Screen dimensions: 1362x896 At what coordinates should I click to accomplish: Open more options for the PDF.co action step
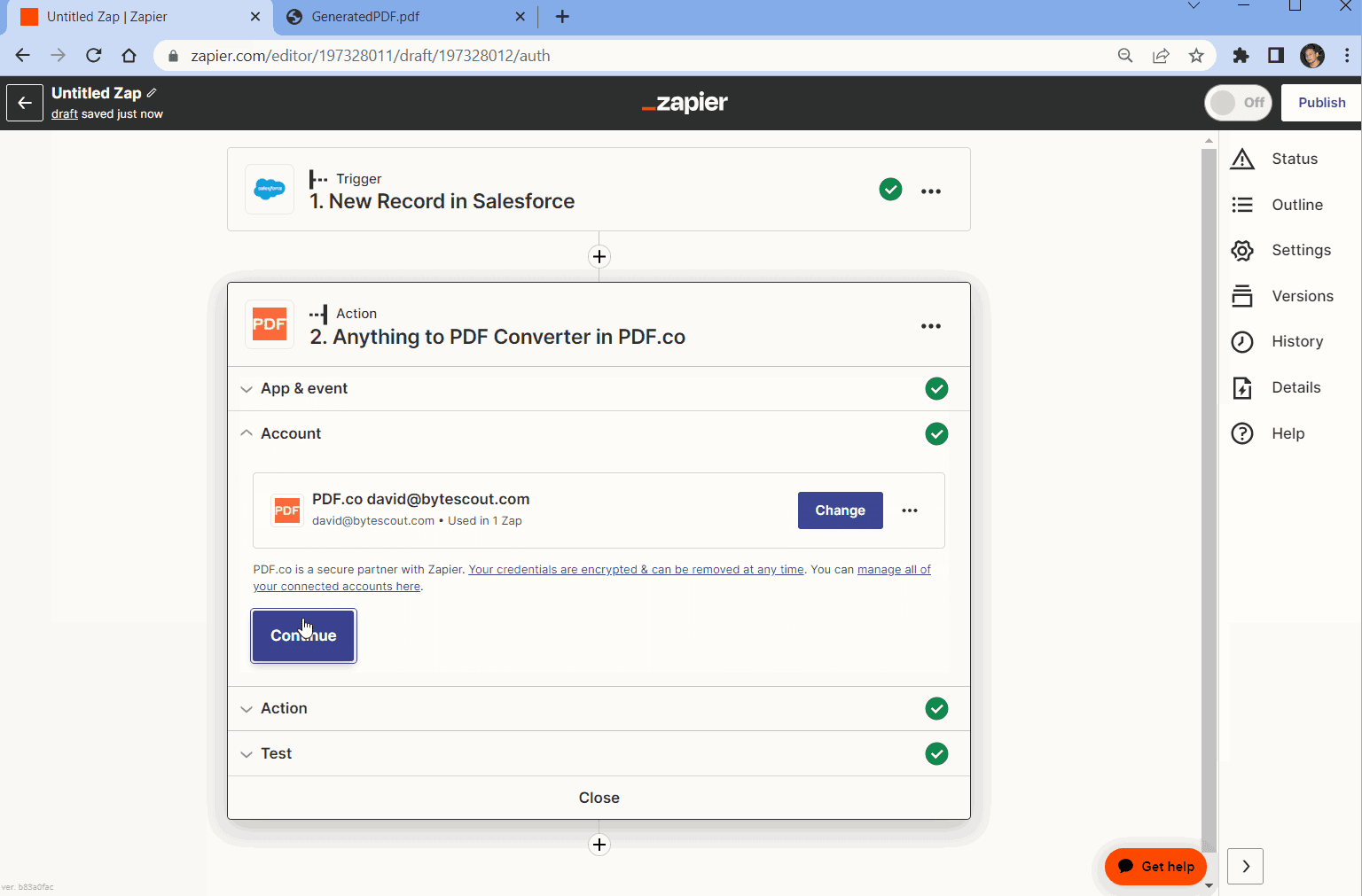[x=930, y=325]
